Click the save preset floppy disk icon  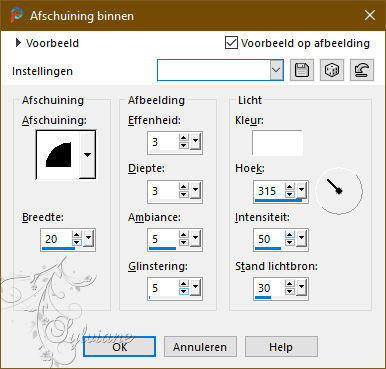(x=302, y=70)
